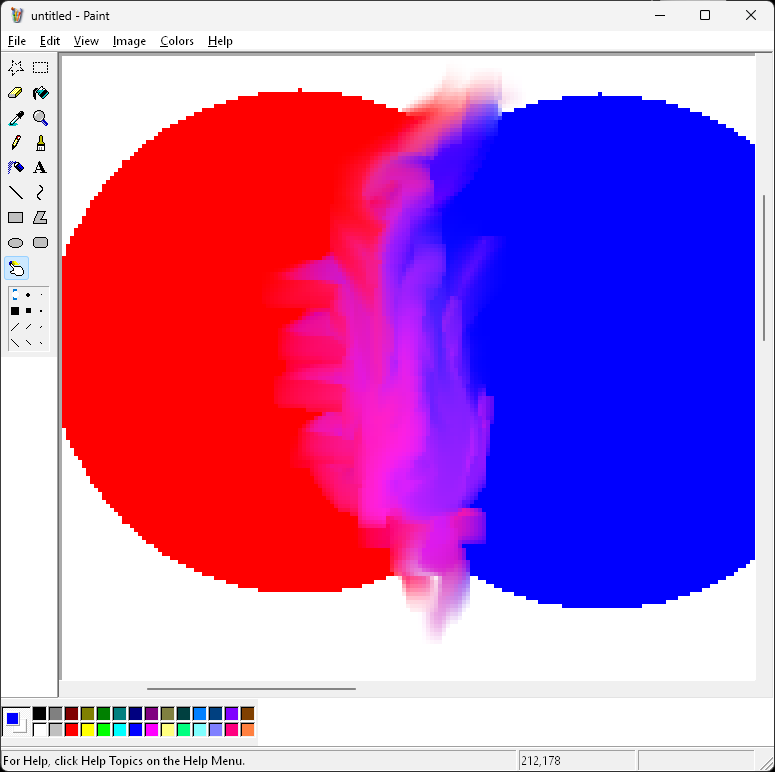Choose the smallest round brush shape
Image resolution: width=775 pixels, height=772 pixels.
pos(41,295)
